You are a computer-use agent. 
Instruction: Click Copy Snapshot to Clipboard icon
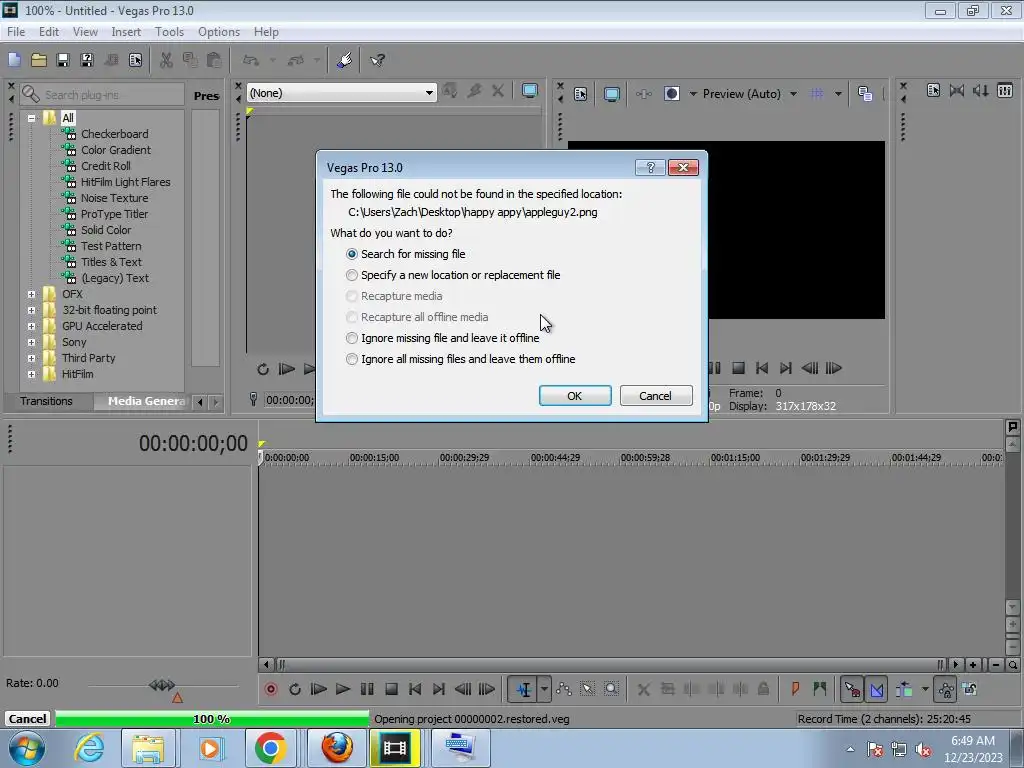pos(865,93)
